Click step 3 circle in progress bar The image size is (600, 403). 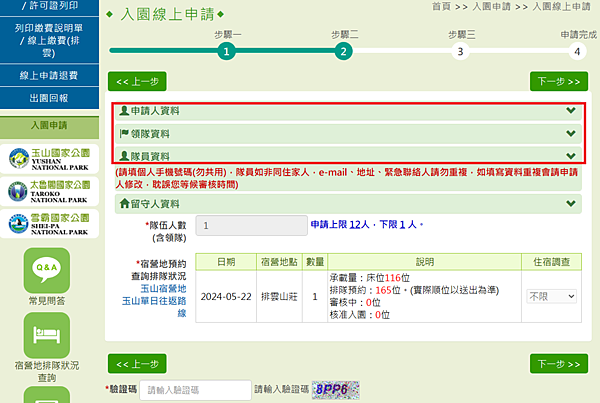[x=460, y=51]
